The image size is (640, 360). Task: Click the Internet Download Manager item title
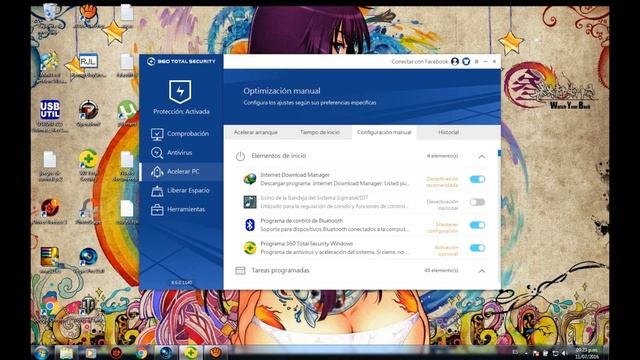295,175
